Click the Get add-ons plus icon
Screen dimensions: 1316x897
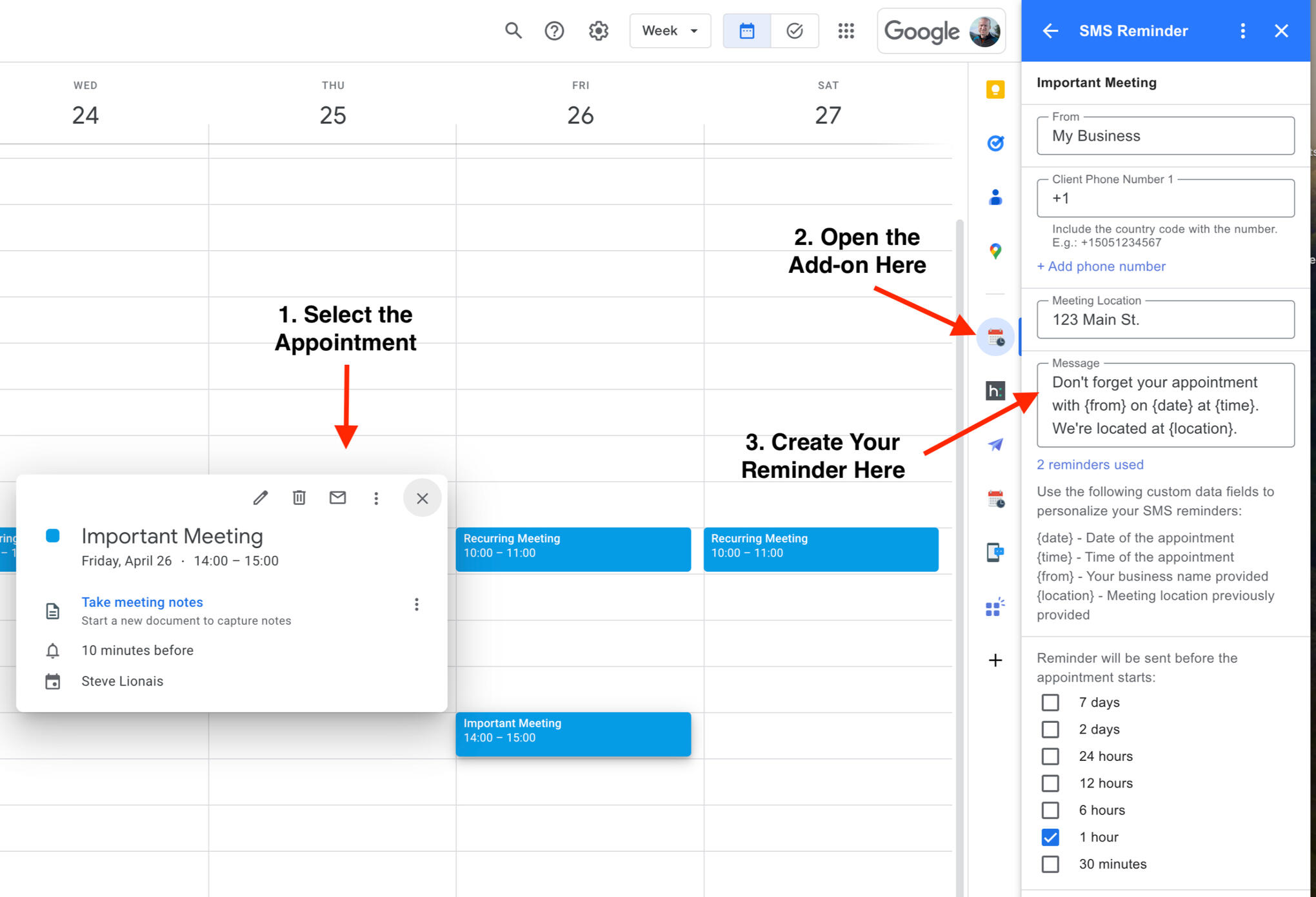(x=995, y=660)
